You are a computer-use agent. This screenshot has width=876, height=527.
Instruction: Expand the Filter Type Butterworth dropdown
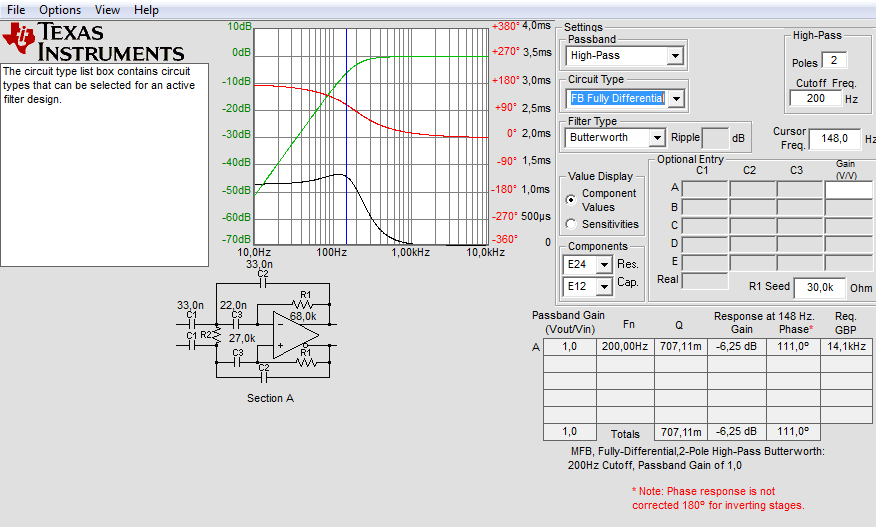coord(658,137)
